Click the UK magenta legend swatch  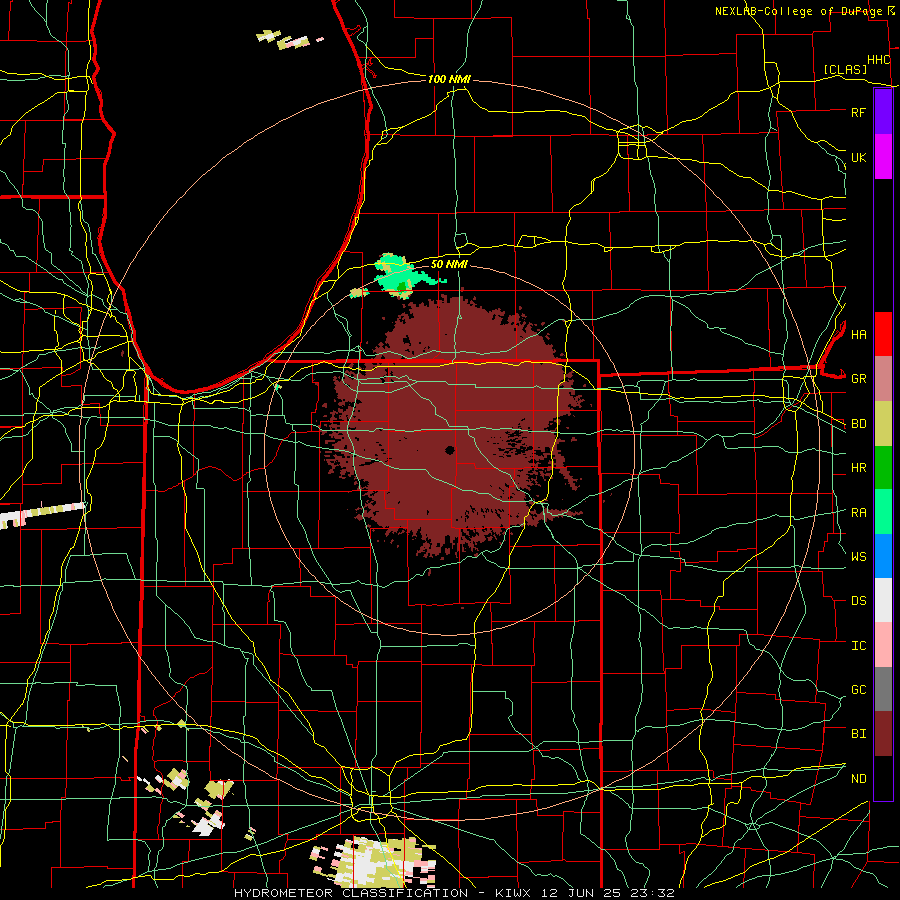tap(883, 157)
